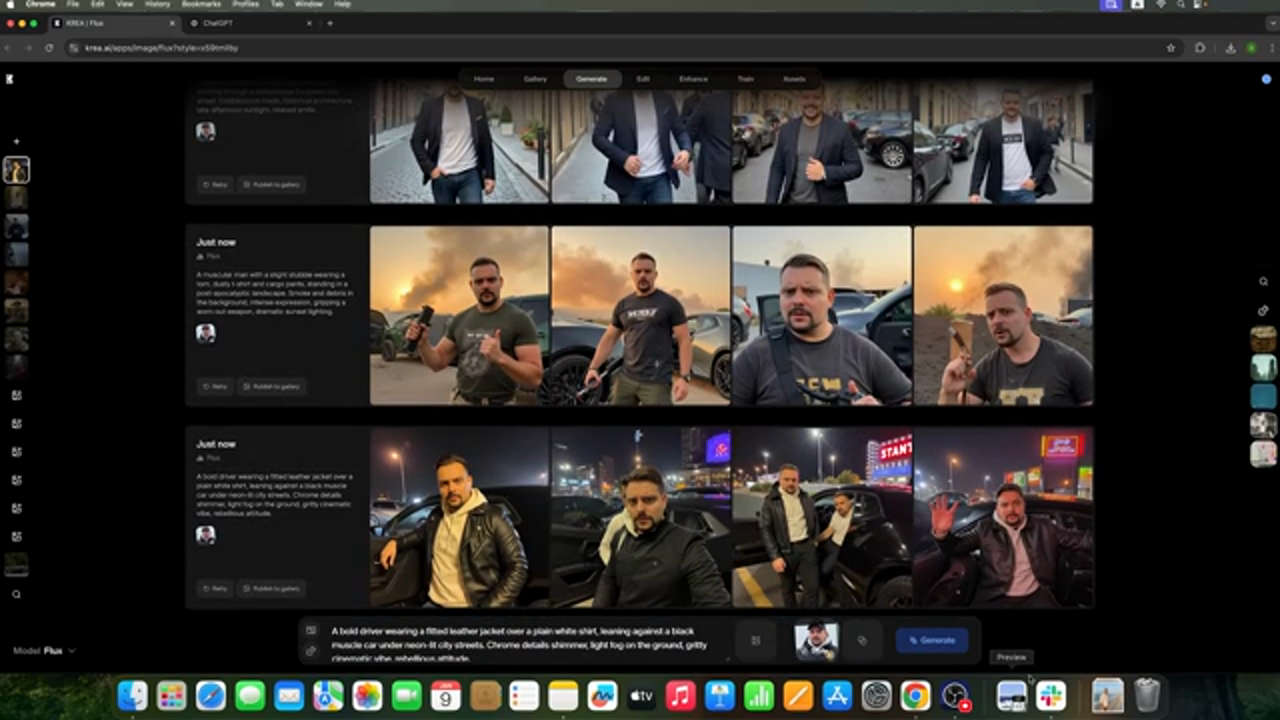Open Launchpad in the Dock
This screenshot has height=720, width=1280.
click(172, 695)
